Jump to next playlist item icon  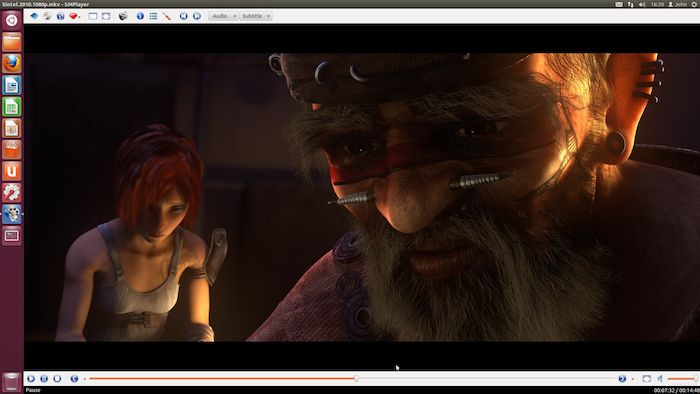(x=197, y=16)
